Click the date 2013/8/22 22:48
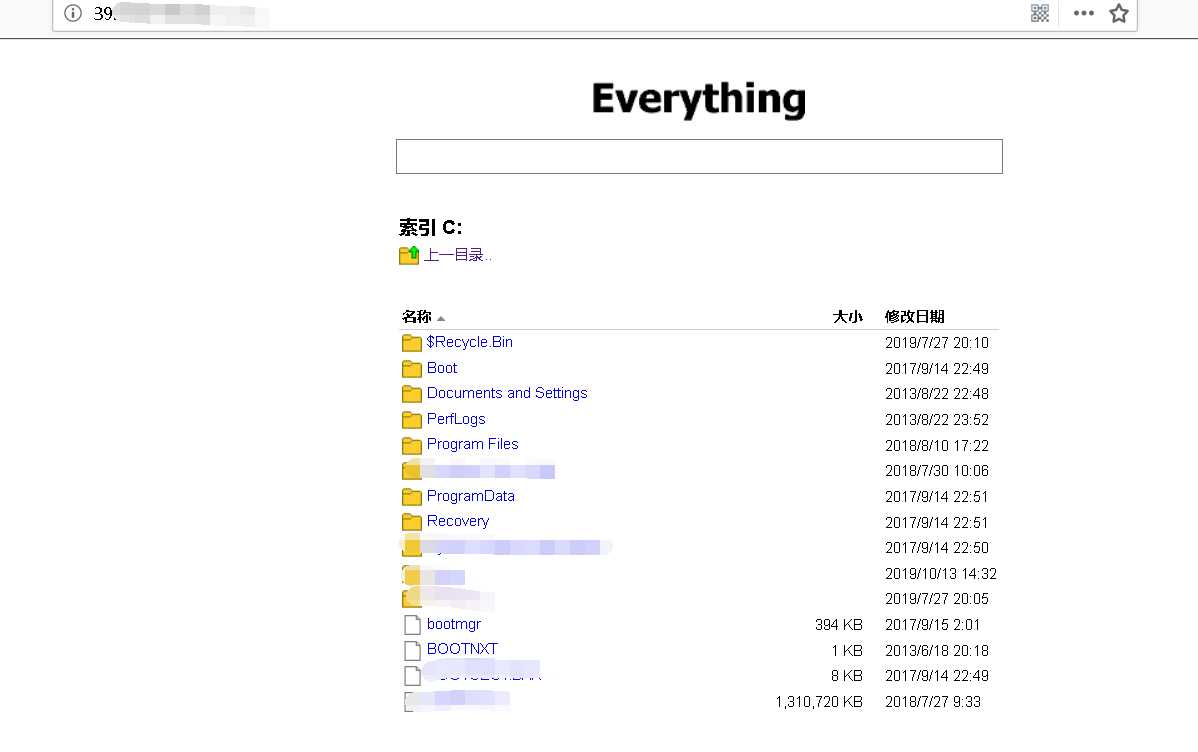 [937, 394]
